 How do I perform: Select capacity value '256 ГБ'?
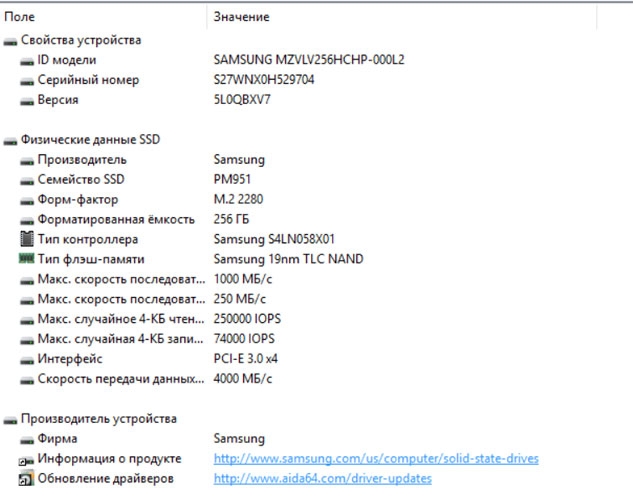click(x=231, y=219)
